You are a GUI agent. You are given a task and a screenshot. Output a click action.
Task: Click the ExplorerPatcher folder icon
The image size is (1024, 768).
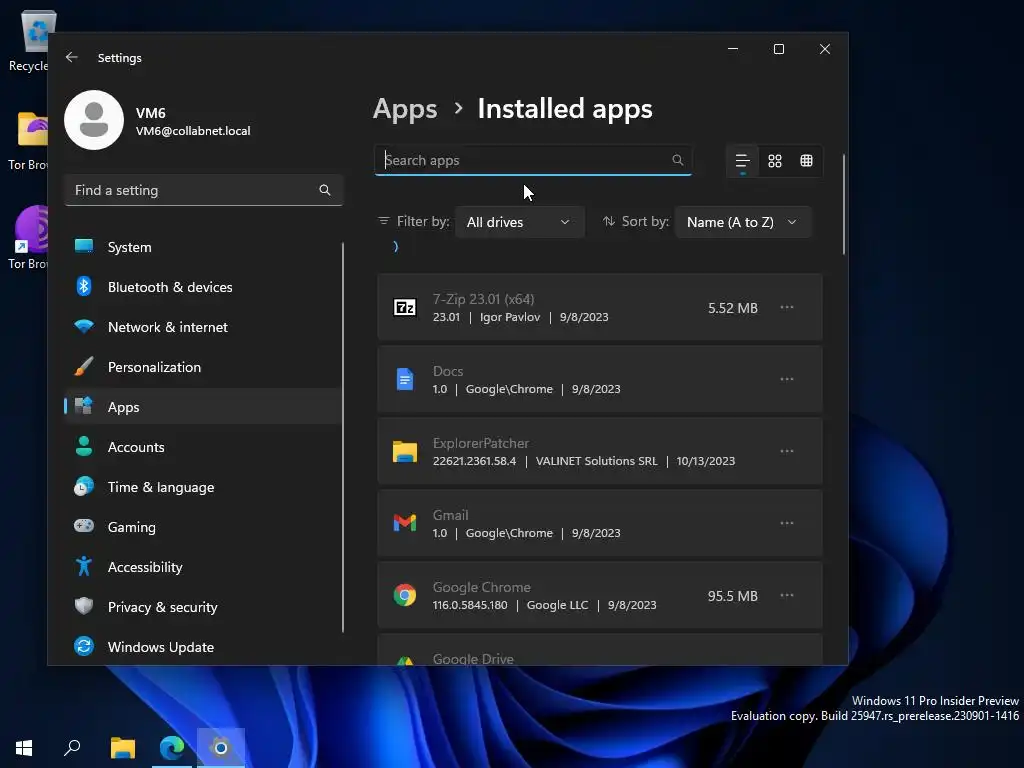[405, 451]
